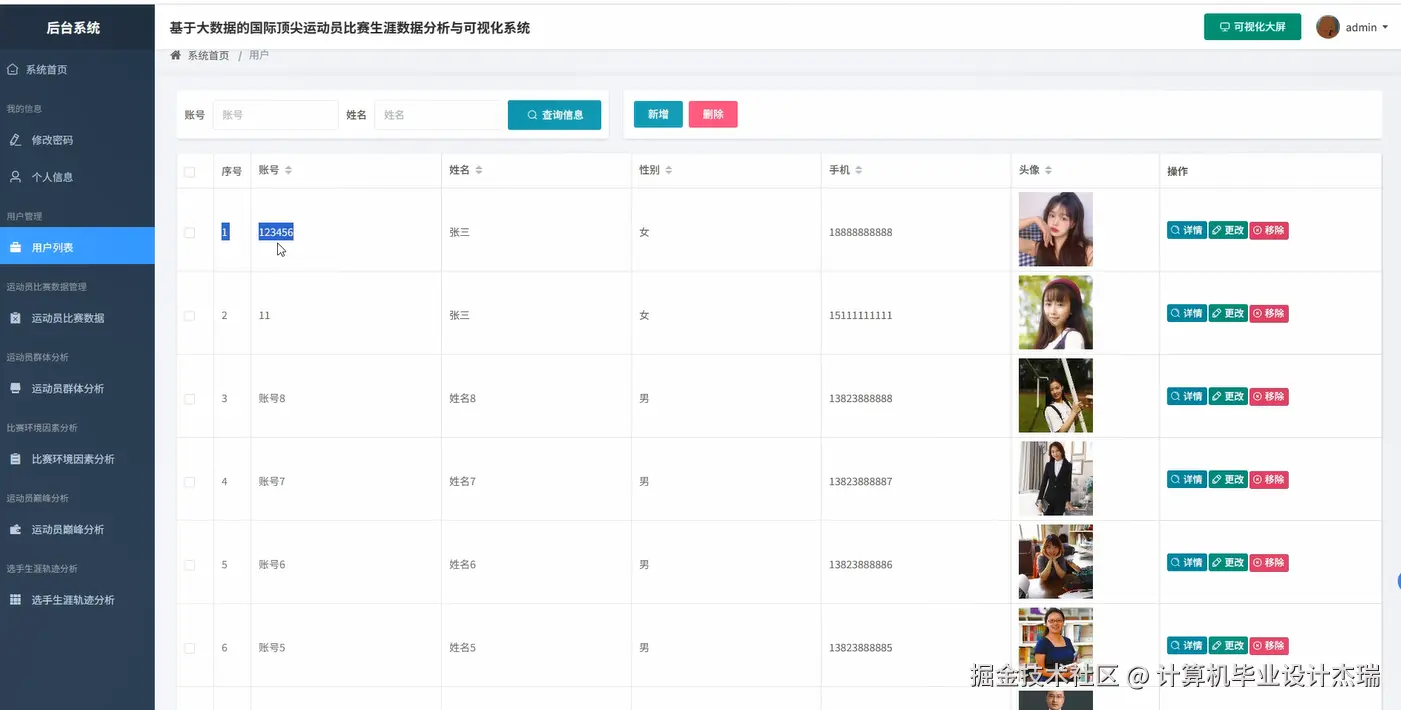Open 运动员群体分析 menu item
The image size is (1401, 710).
77,388
